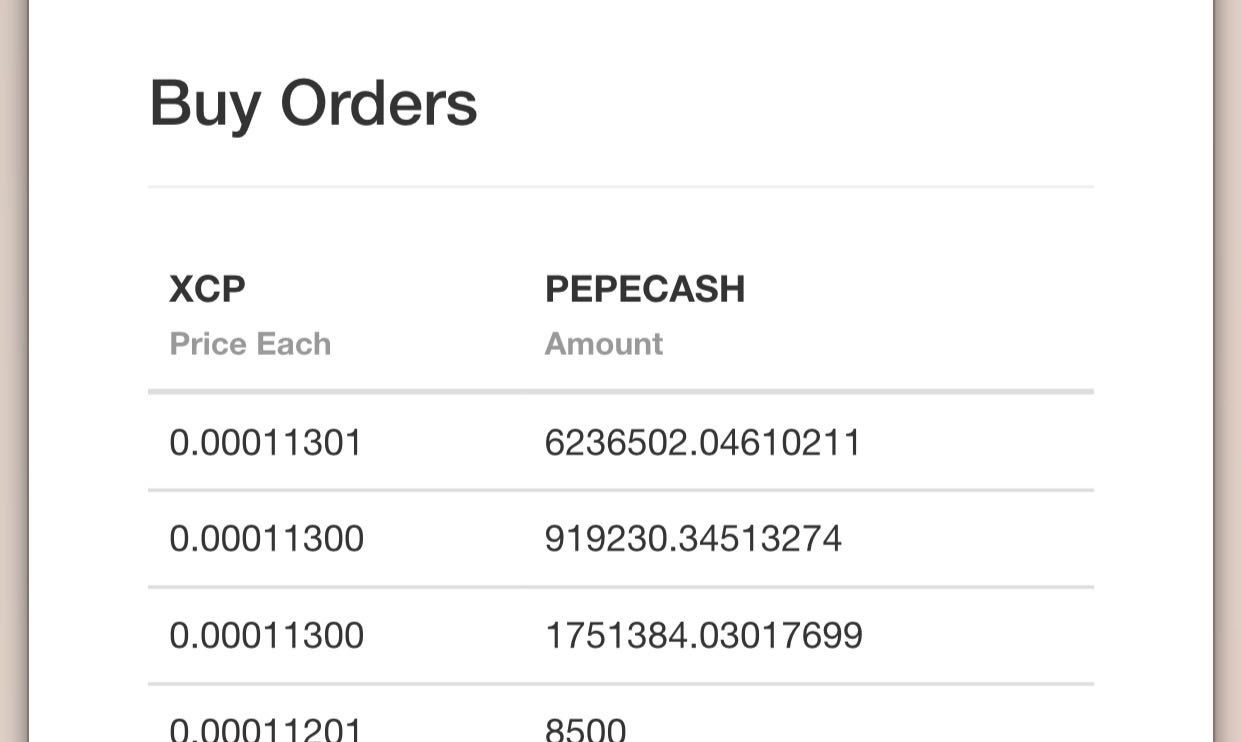Click the Amount sublabel under PEPECASH

point(603,344)
